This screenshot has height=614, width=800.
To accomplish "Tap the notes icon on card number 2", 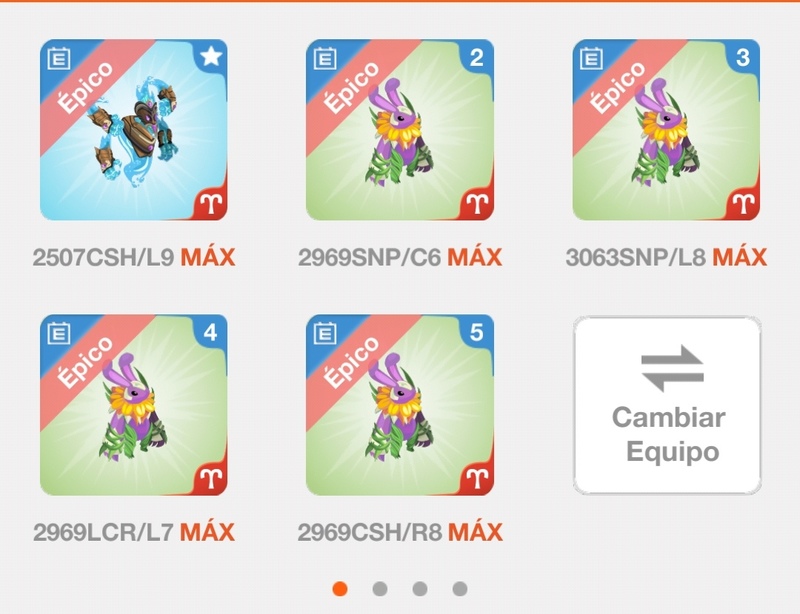I will [x=325, y=58].
